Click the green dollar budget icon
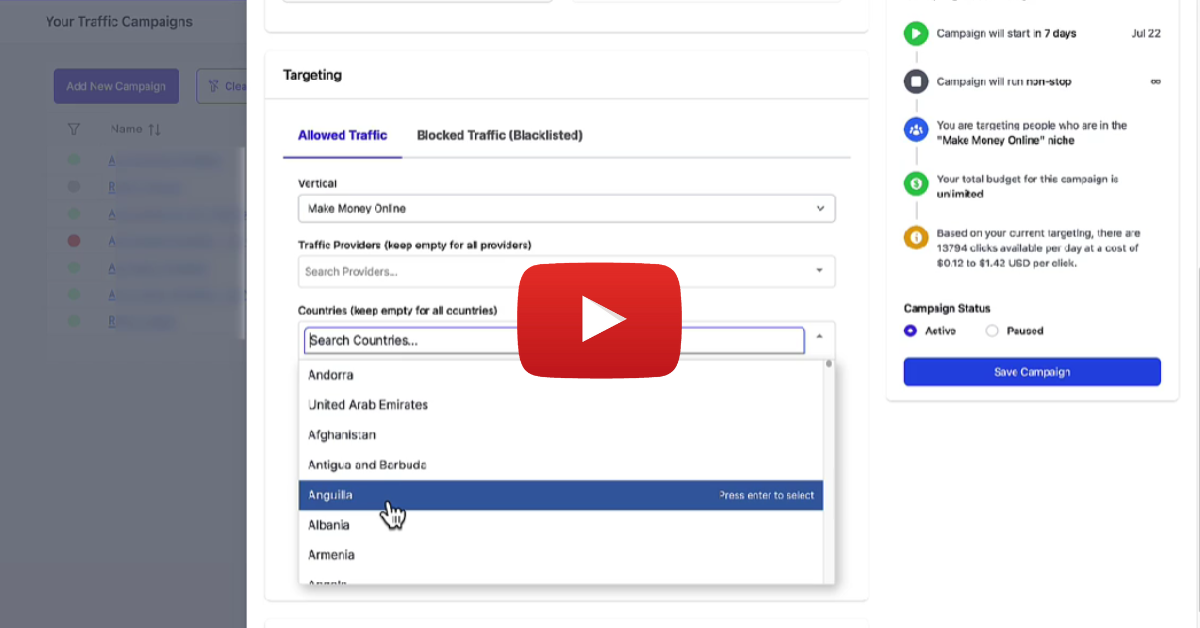 (x=915, y=185)
